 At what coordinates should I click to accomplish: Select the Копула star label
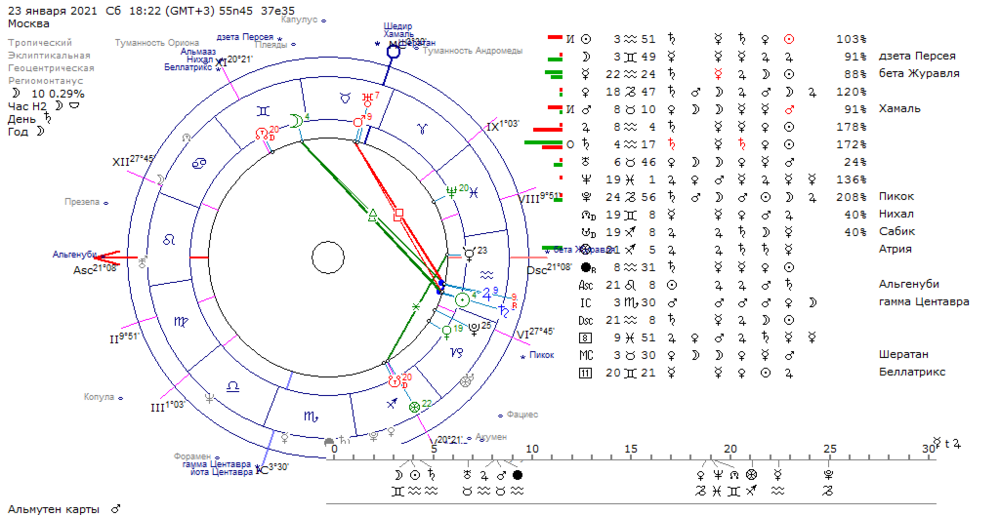99,397
